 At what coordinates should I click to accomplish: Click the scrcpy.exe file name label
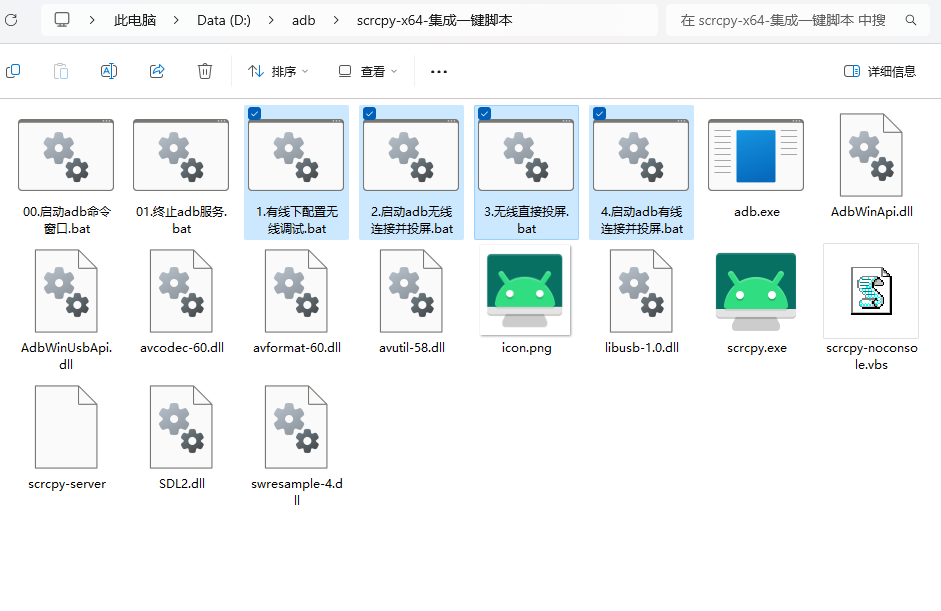pos(757,348)
